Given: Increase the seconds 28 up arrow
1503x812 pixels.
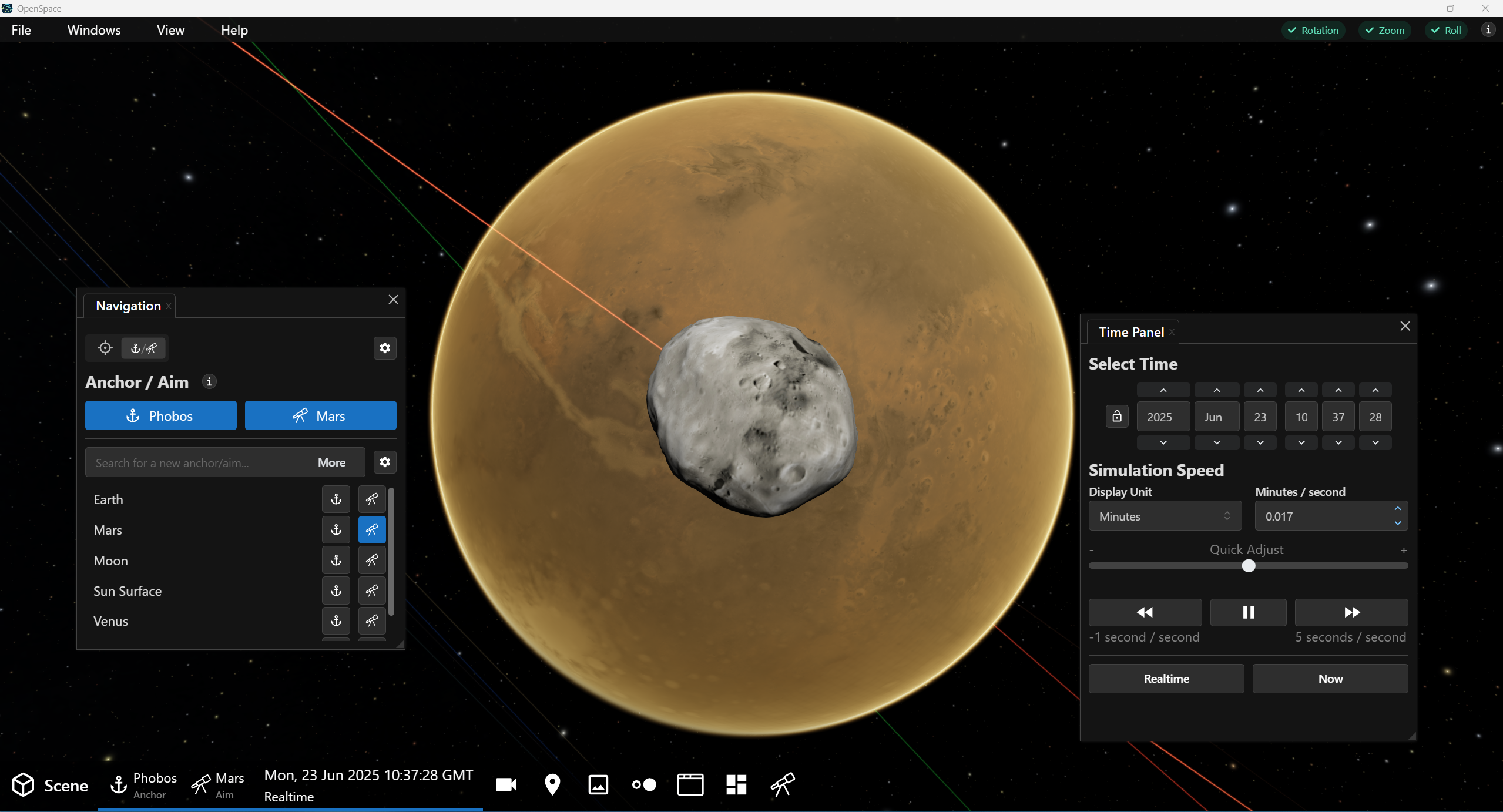Looking at the screenshot, I should (x=1375, y=390).
